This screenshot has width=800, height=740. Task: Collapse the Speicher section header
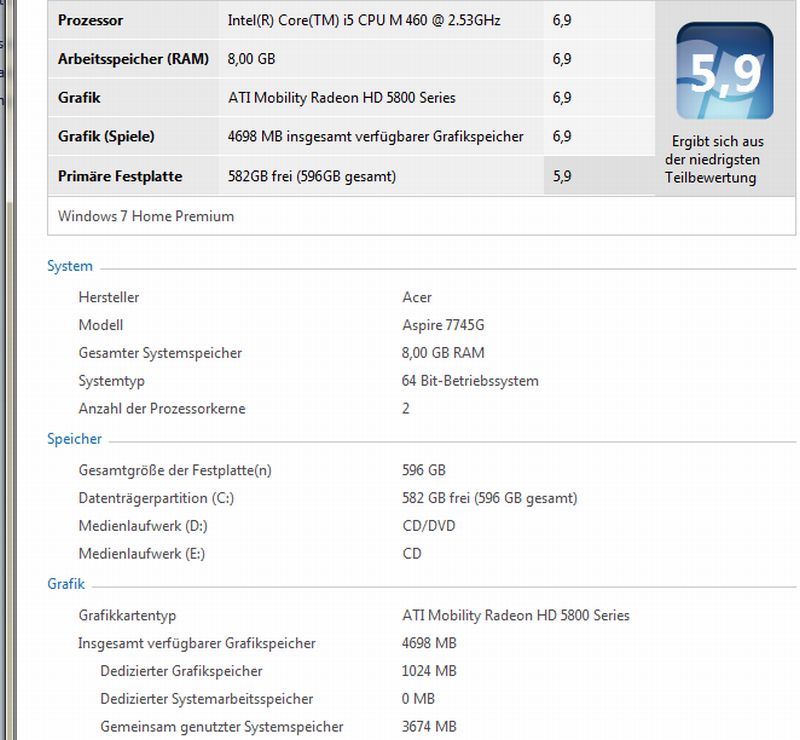[74, 439]
